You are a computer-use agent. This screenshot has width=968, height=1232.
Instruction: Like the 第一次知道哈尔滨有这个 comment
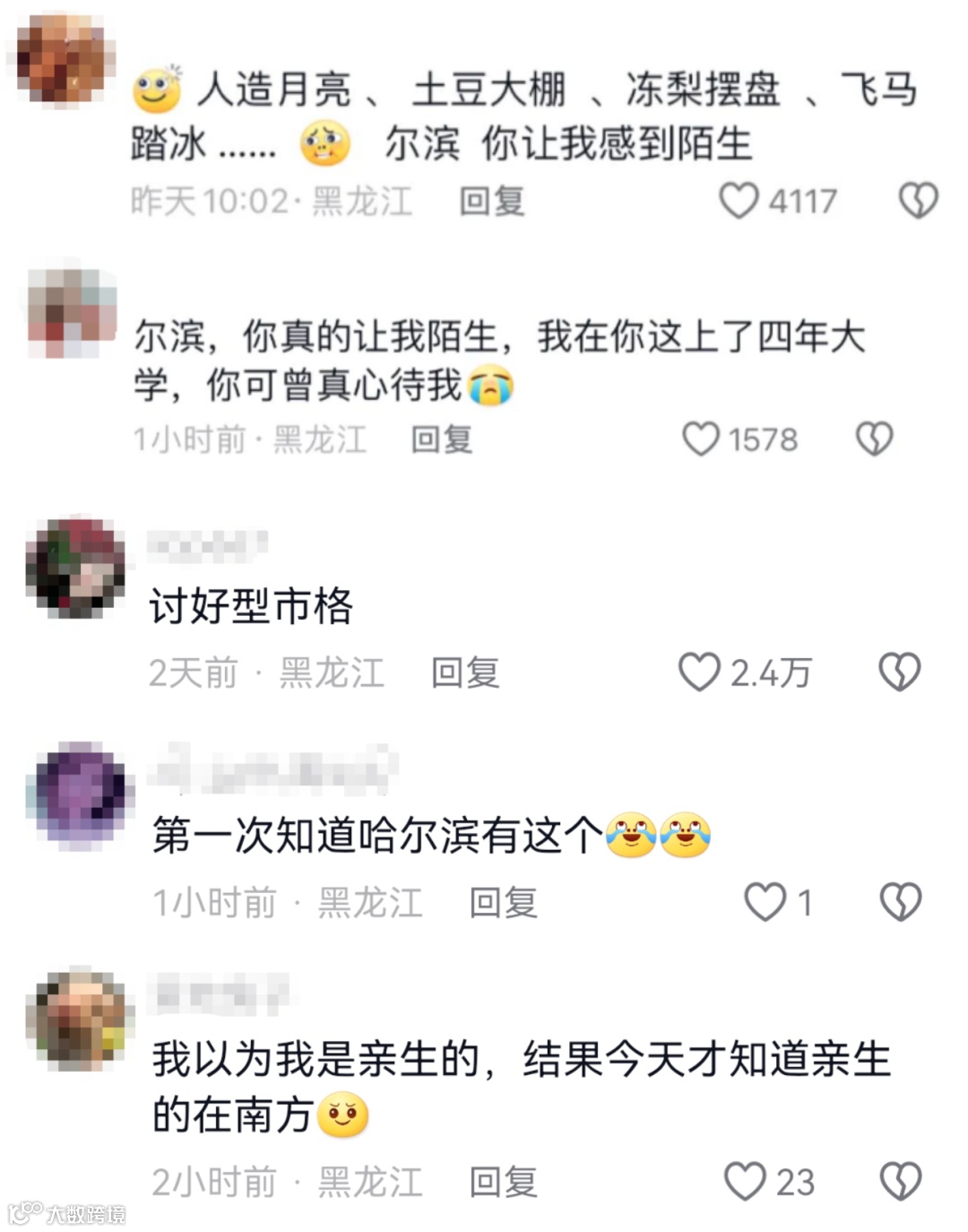(765, 902)
